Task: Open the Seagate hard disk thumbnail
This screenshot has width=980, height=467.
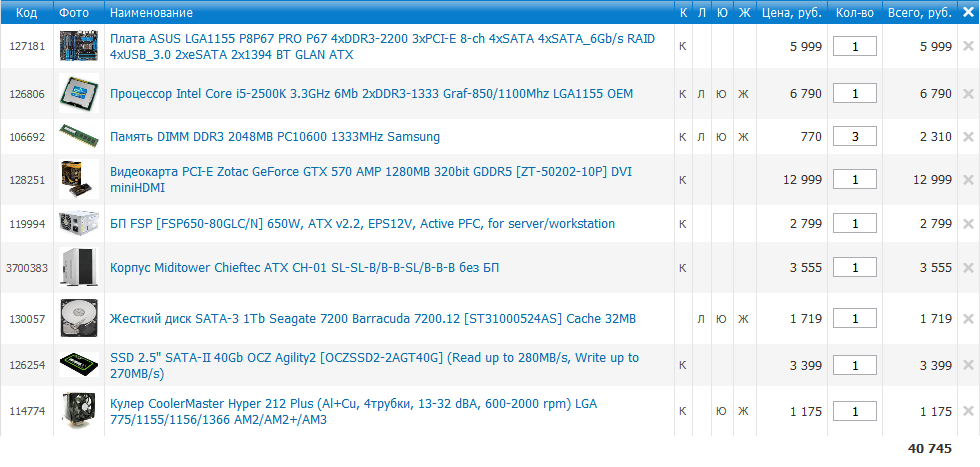Action: 79,318
